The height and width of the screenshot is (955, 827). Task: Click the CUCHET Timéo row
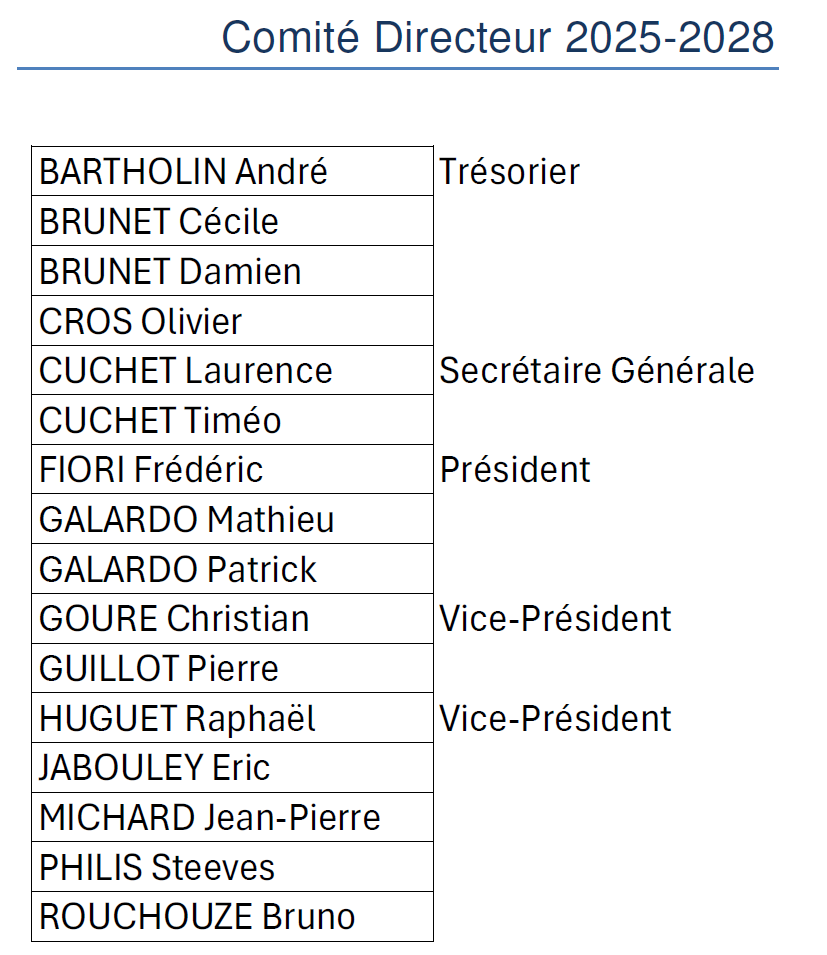(x=232, y=420)
